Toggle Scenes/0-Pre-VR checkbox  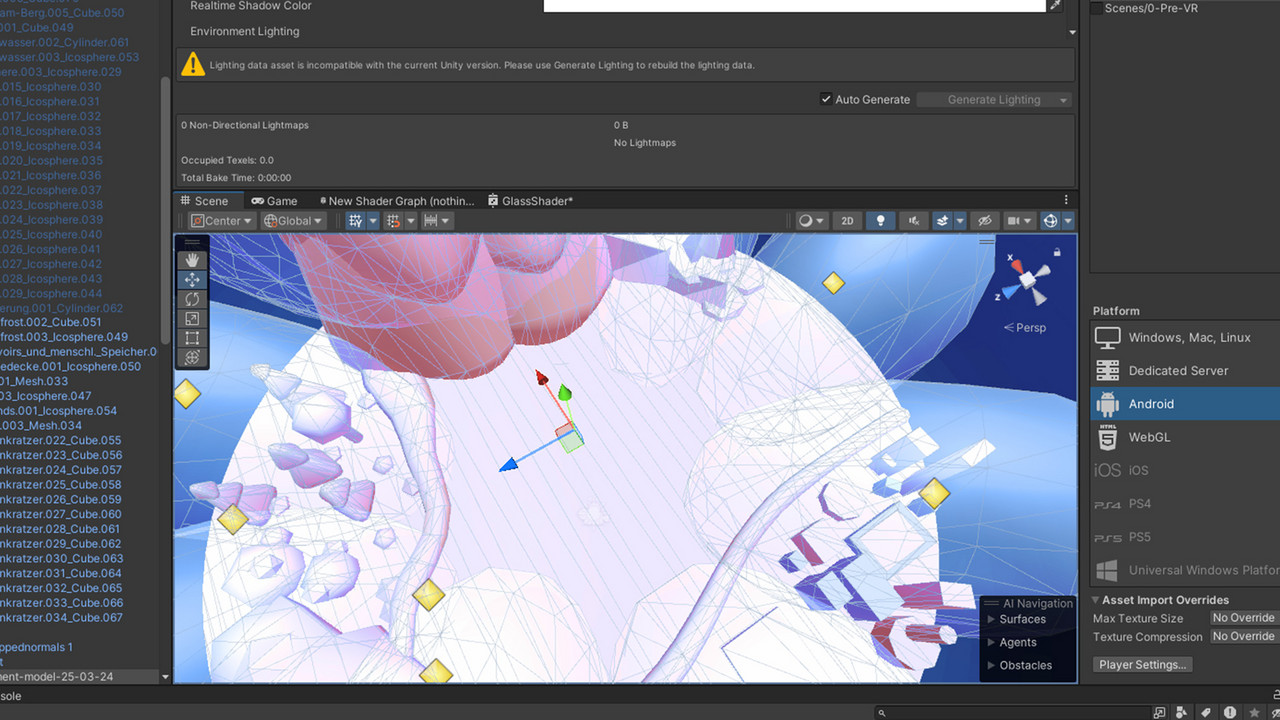pyautogui.click(x=1097, y=8)
